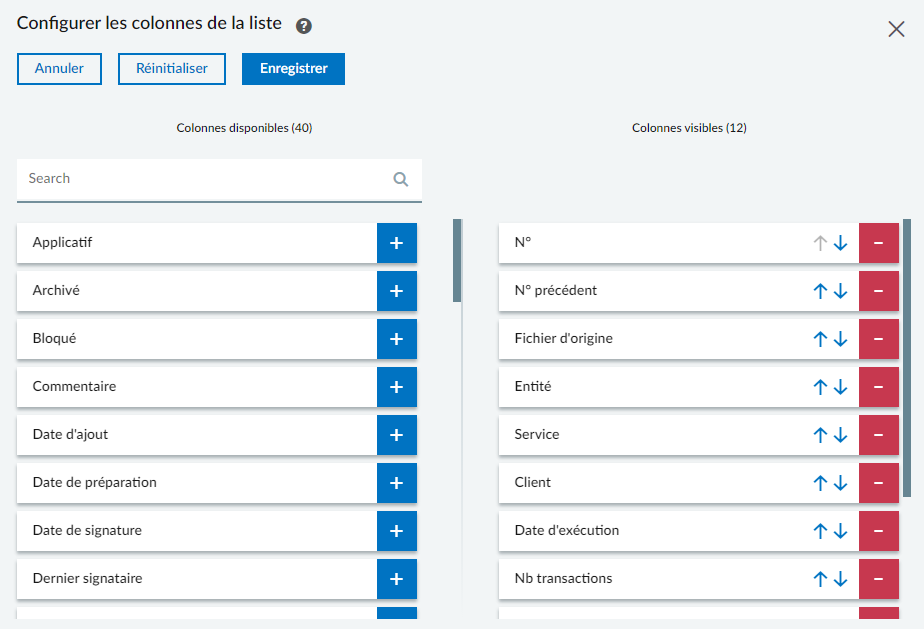Reset columns with Réinitialiser button
The width and height of the screenshot is (924, 629).
click(x=172, y=69)
